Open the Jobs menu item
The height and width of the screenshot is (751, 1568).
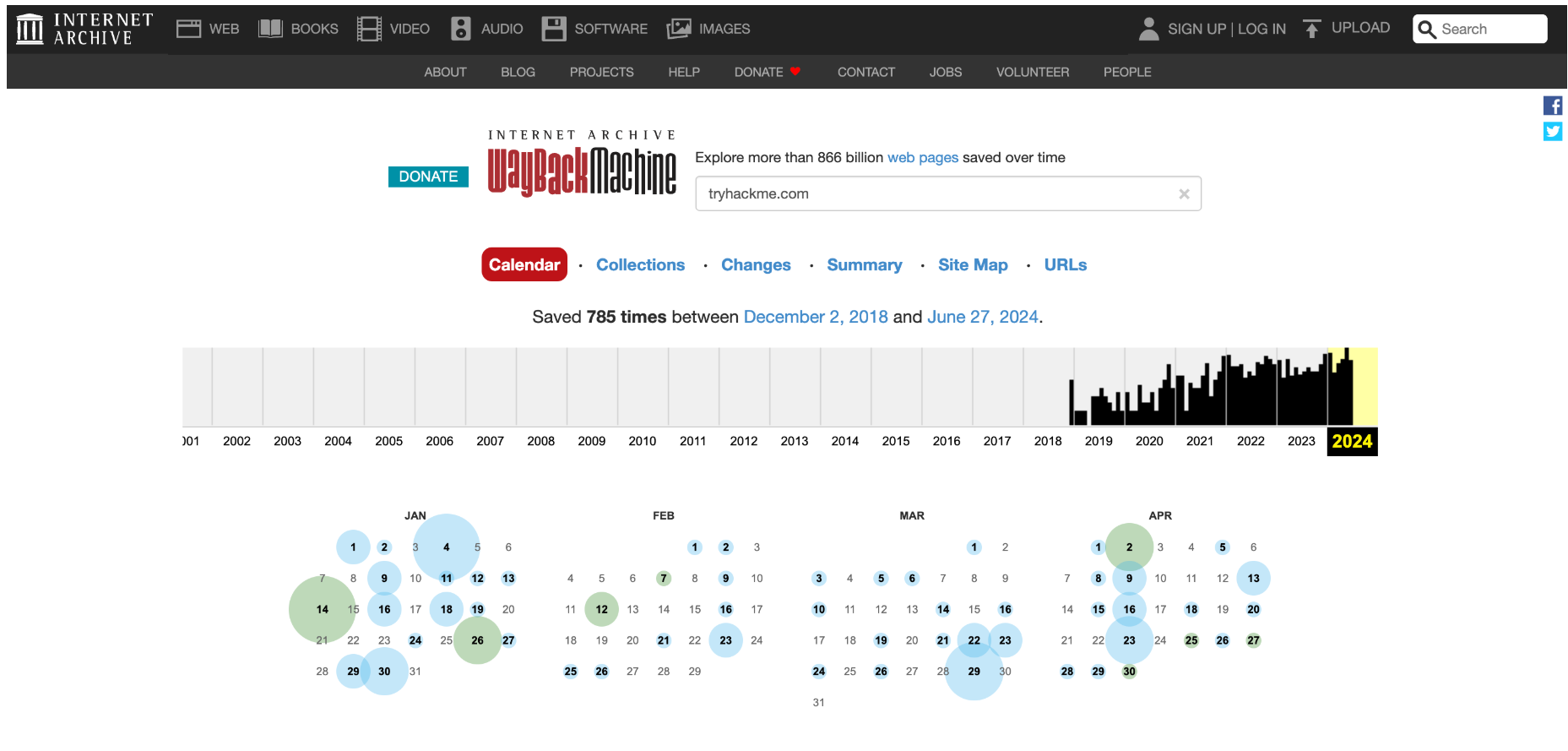946,73
